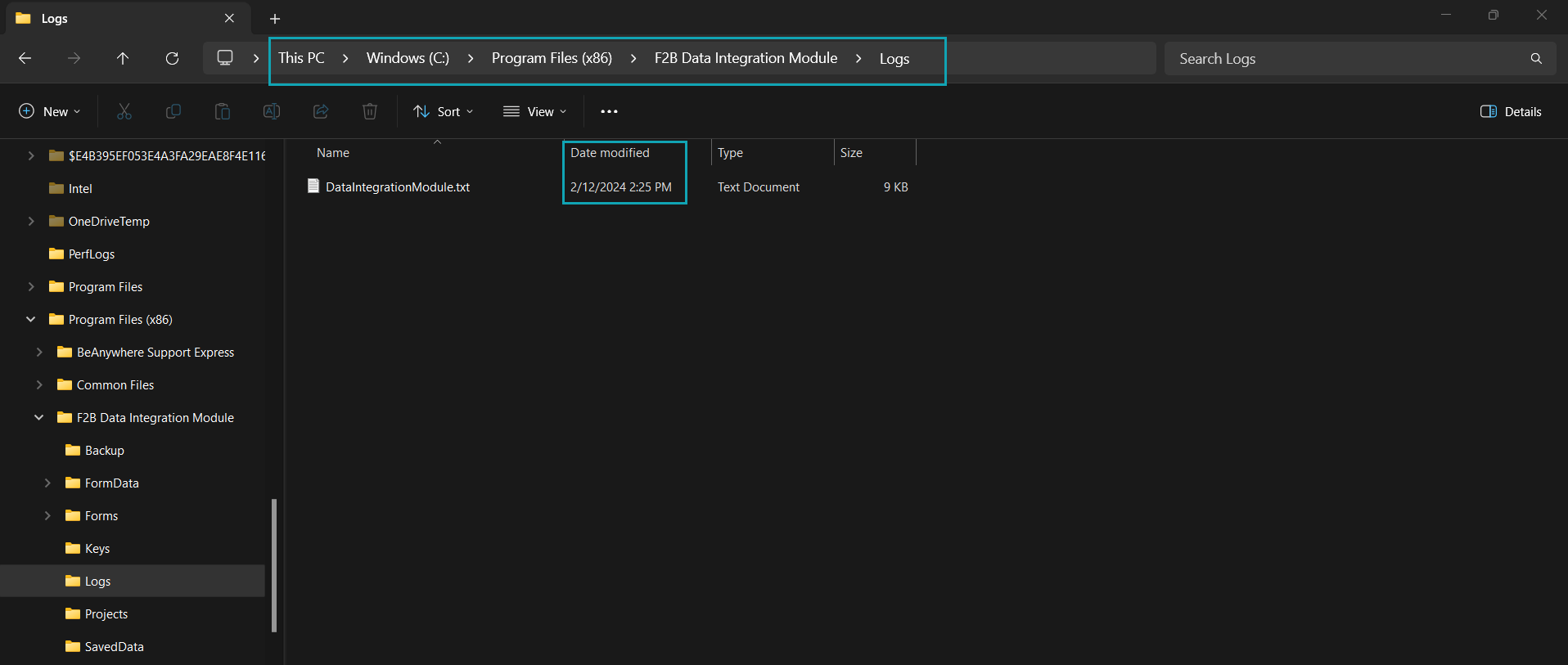Screen dimensions: 1568x665
Task: Click the F2B Data Integration Module breadcrumb
Action: pos(746,58)
